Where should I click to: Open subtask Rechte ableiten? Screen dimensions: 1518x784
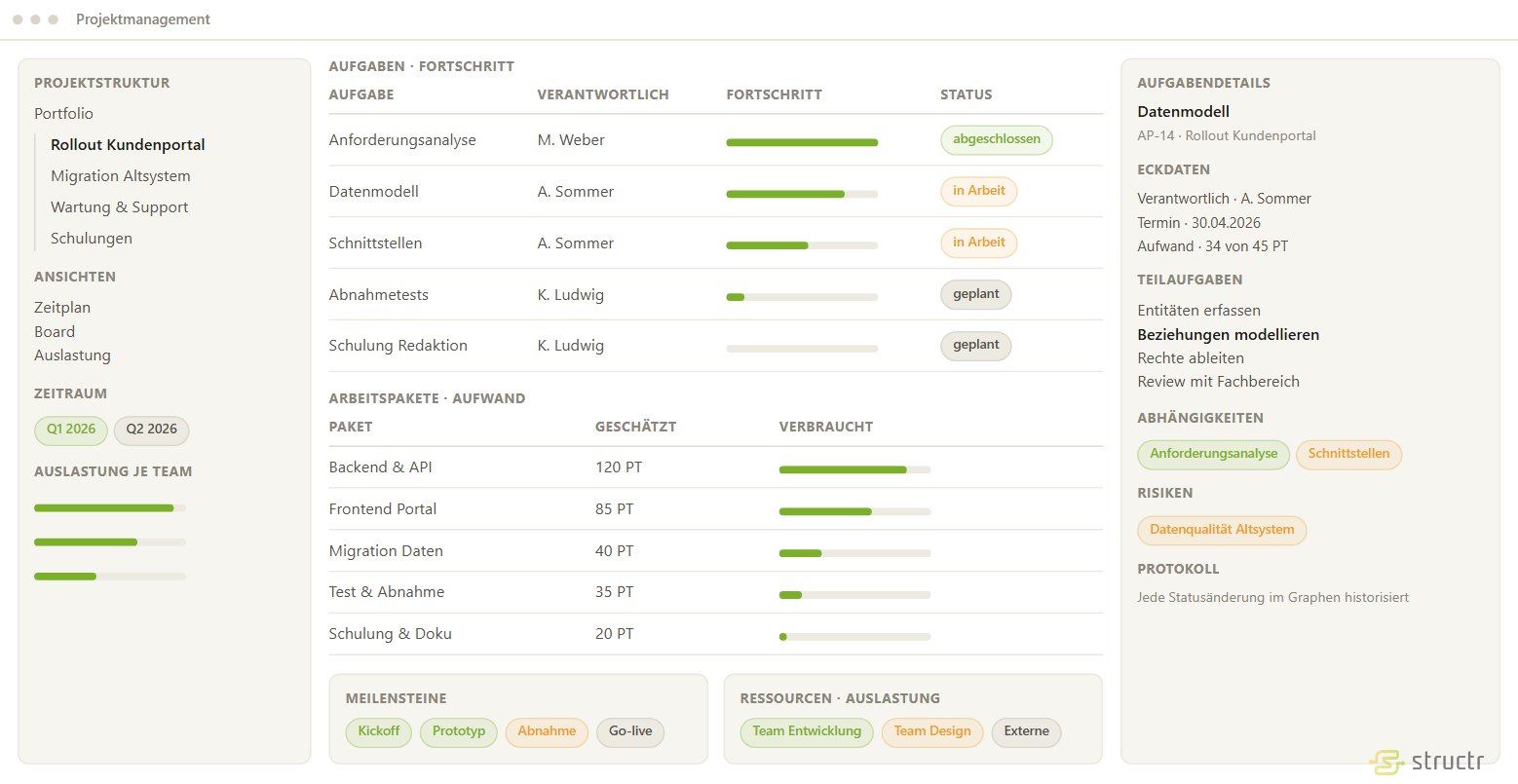(1191, 358)
